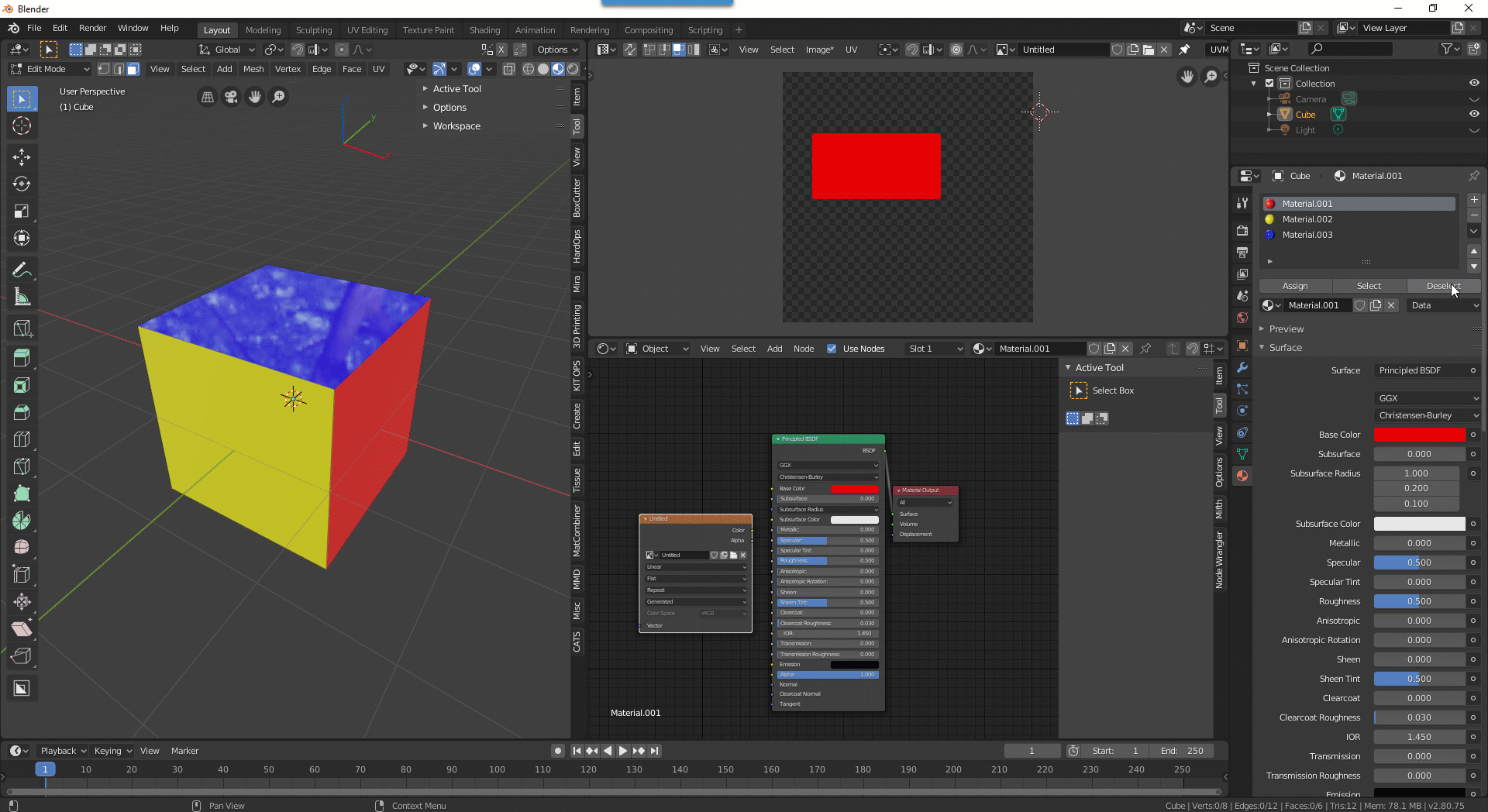The width and height of the screenshot is (1488, 812).
Task: Choose the Spin tool
Action: (x=22, y=521)
